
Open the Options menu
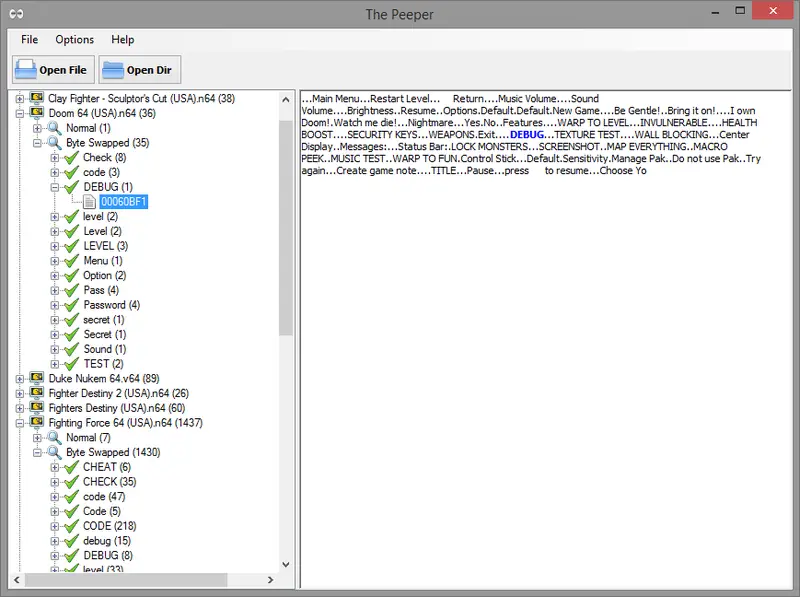click(x=74, y=39)
